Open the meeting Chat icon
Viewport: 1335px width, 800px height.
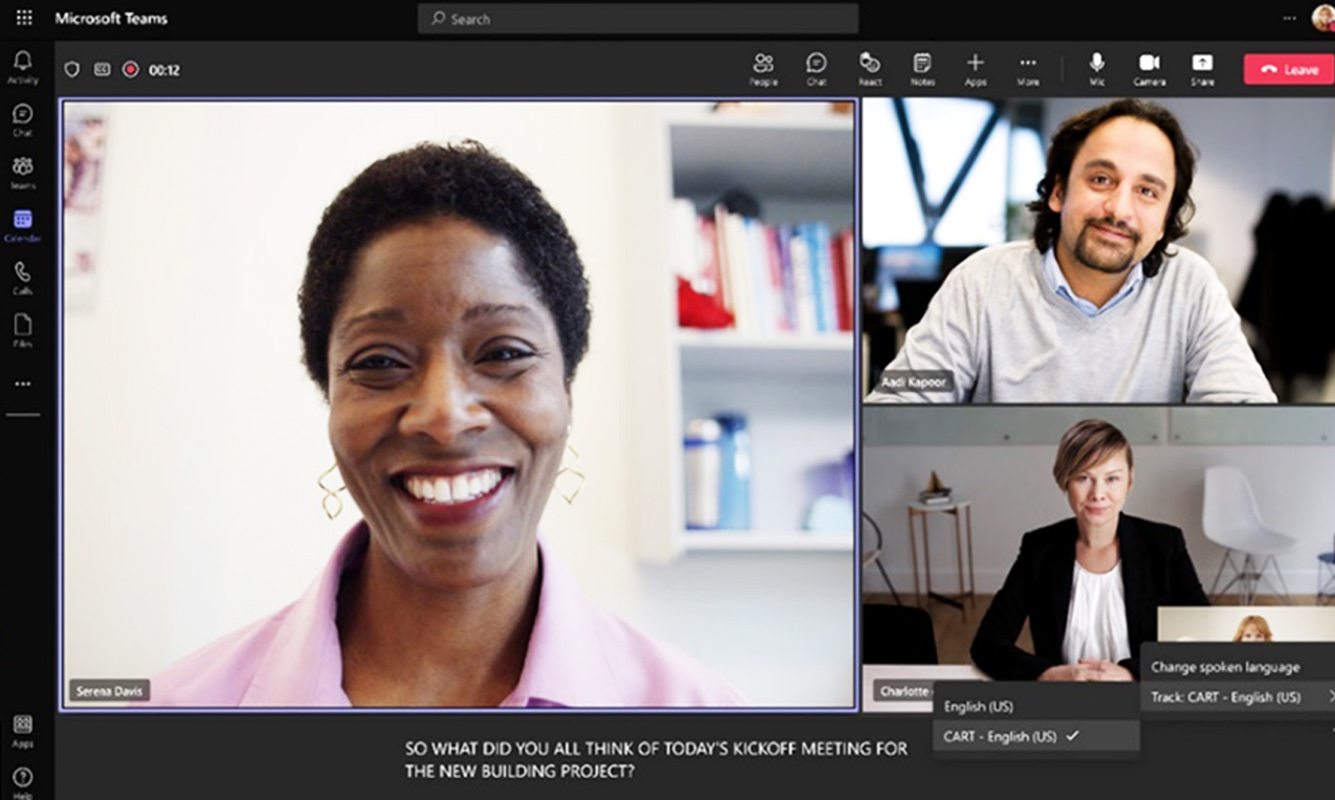pyautogui.click(x=816, y=68)
